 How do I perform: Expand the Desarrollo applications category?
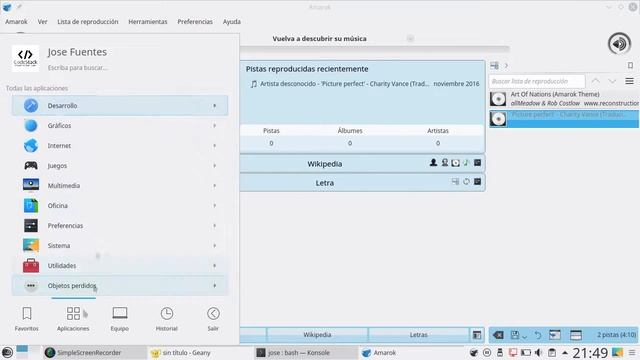pos(120,106)
